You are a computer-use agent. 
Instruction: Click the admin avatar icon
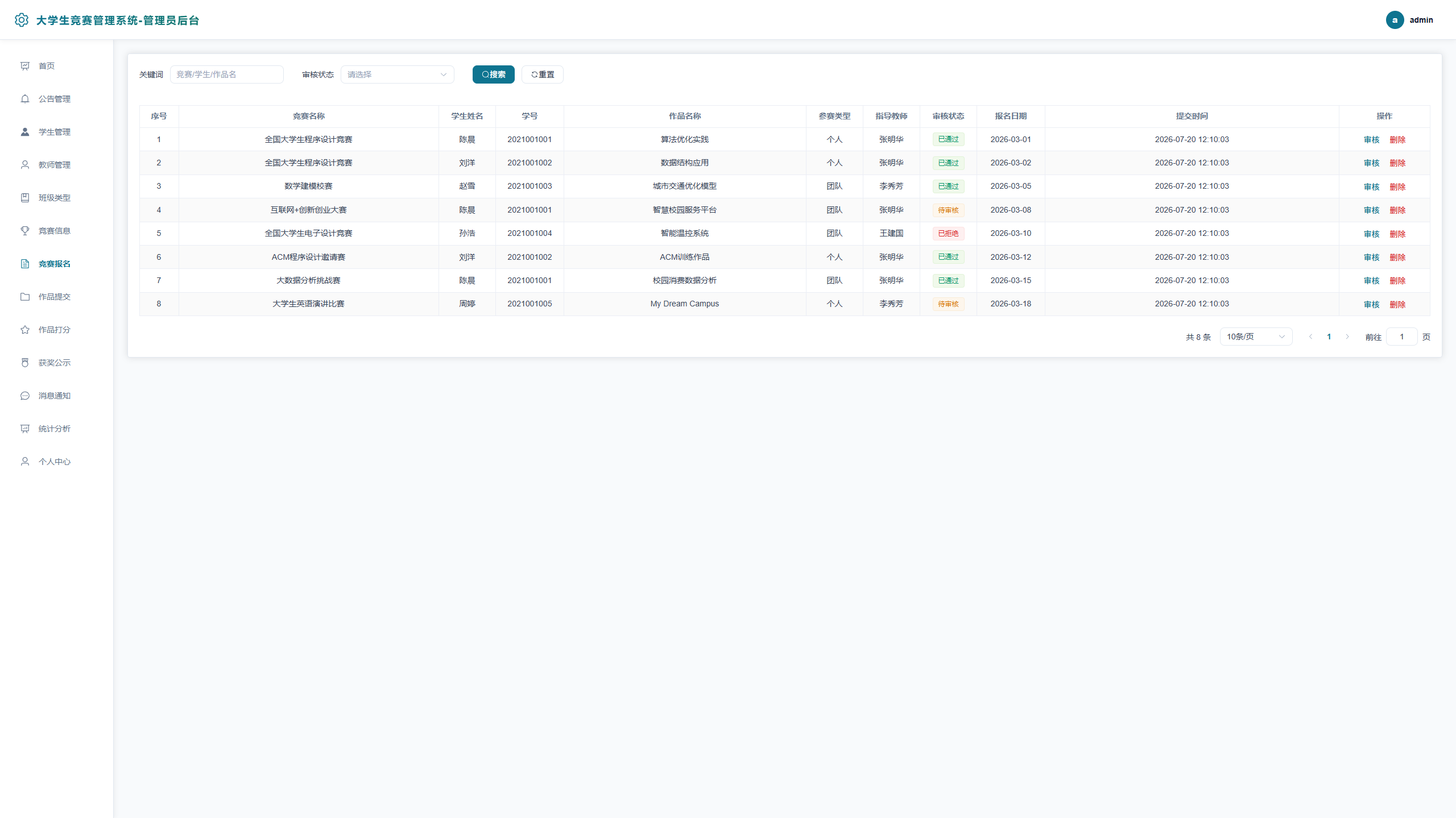[1395, 20]
